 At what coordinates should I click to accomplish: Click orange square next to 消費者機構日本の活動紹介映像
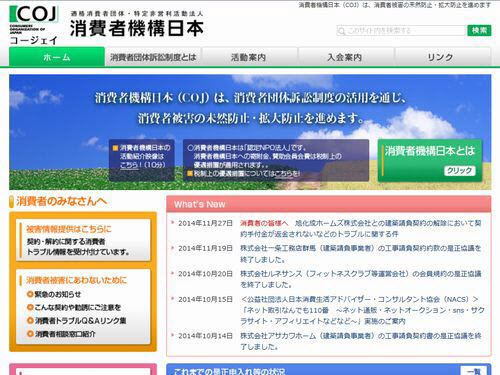pos(116,148)
